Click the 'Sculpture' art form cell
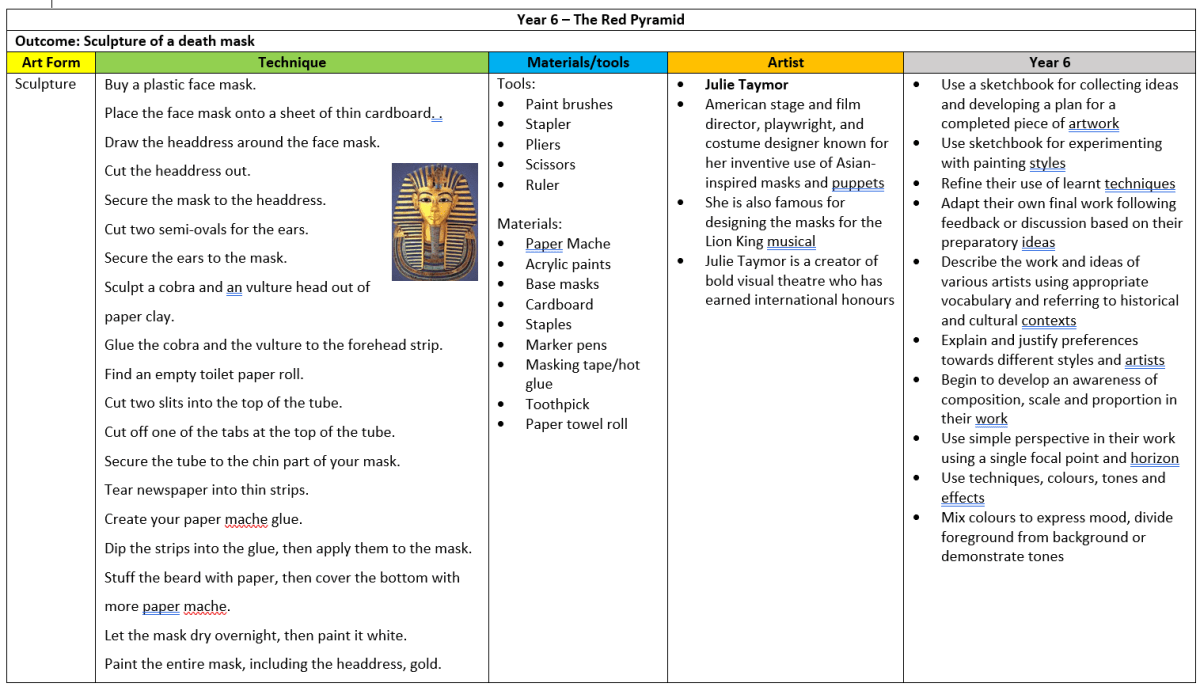Image resolution: width=1200 pixels, height=687 pixels. pyautogui.click(x=46, y=84)
